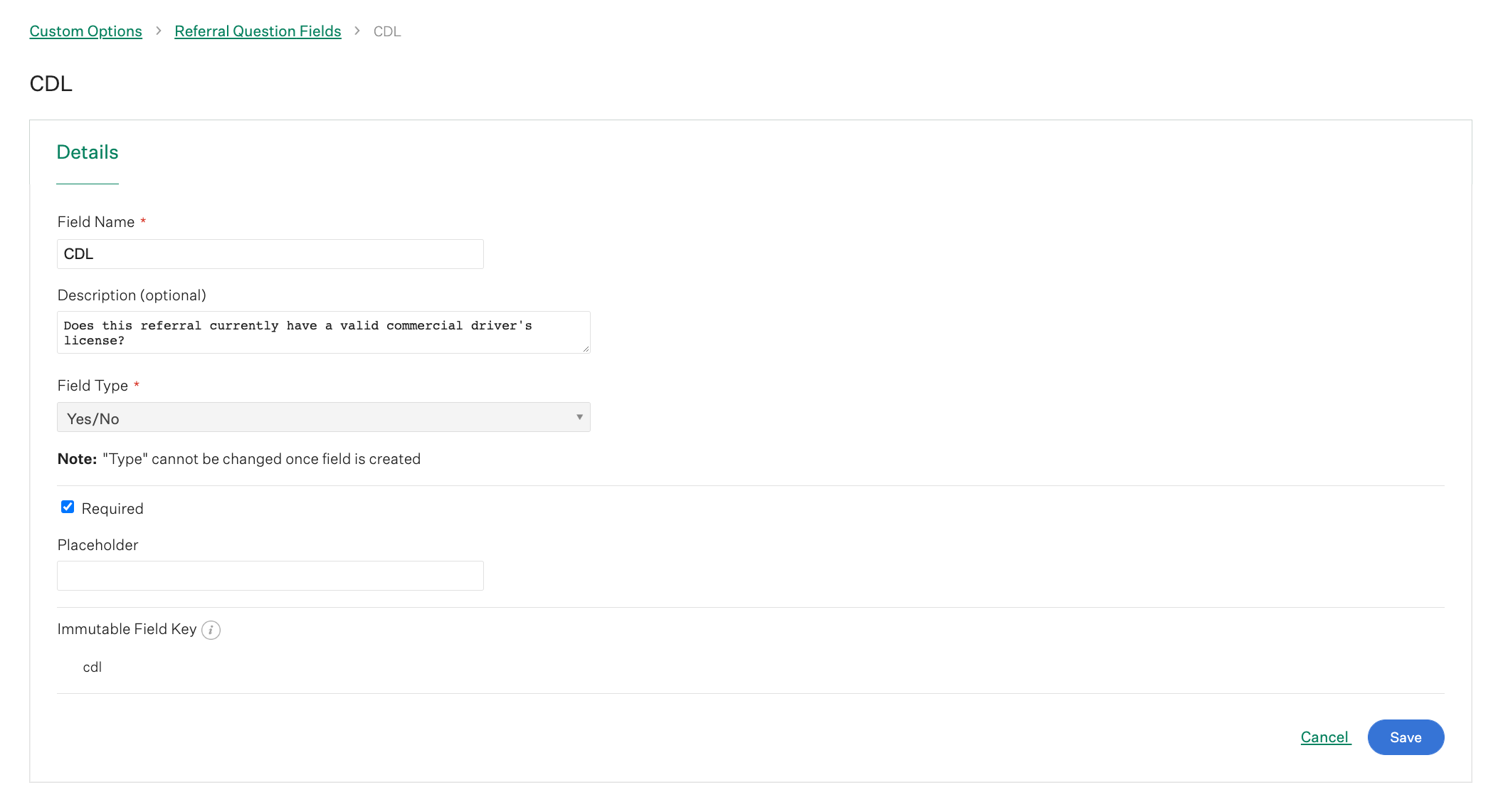Click the Details section header
The width and height of the screenshot is (1503, 812).
click(88, 152)
